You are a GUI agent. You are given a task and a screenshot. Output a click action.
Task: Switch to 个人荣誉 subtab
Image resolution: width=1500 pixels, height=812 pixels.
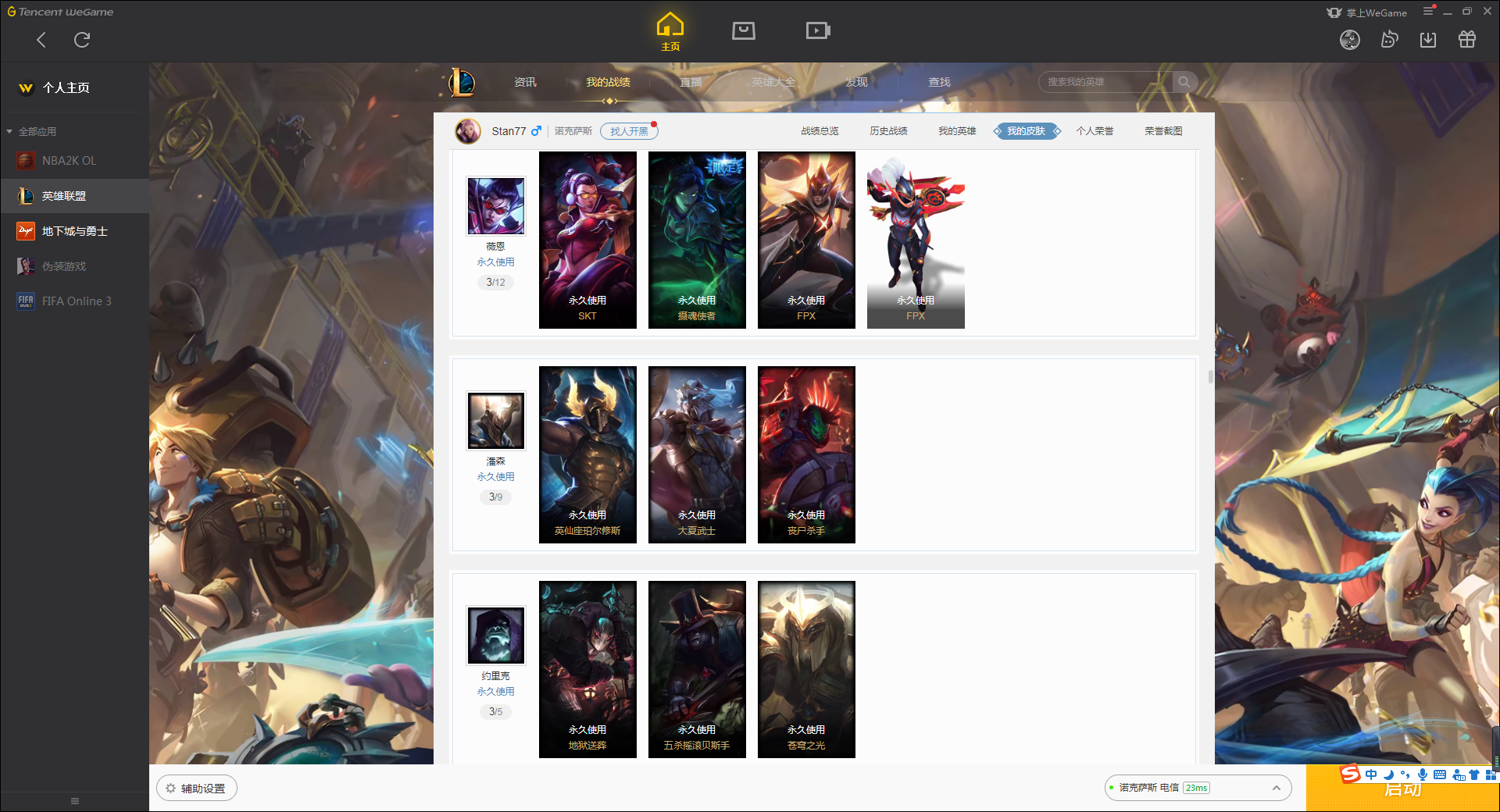pyautogui.click(x=1095, y=131)
